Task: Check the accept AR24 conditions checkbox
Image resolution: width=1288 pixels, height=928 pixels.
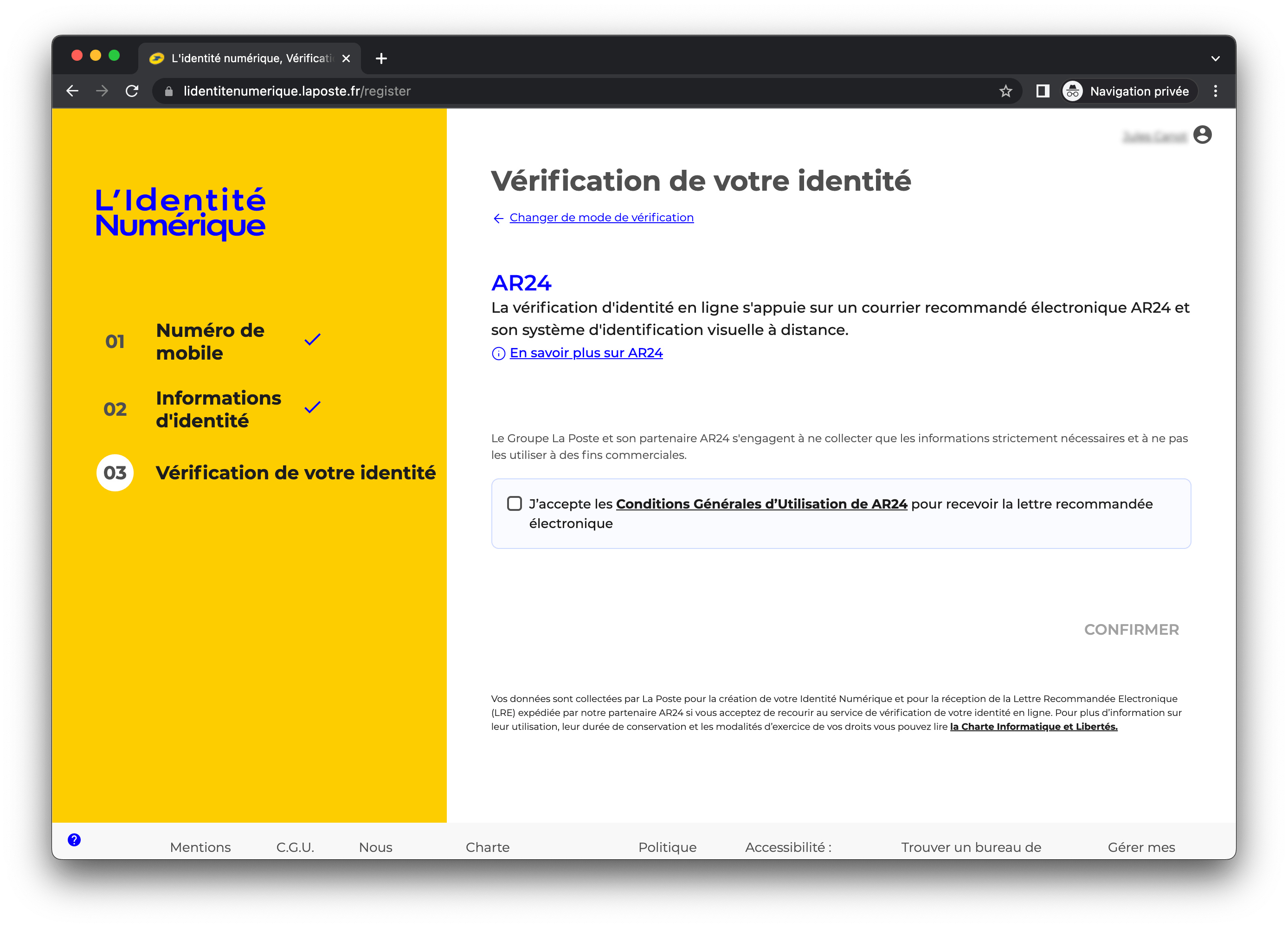Action: 514,503
